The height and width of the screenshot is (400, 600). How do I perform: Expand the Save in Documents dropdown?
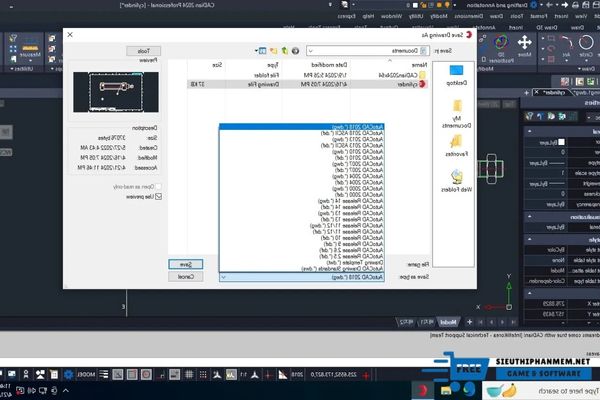coord(311,50)
